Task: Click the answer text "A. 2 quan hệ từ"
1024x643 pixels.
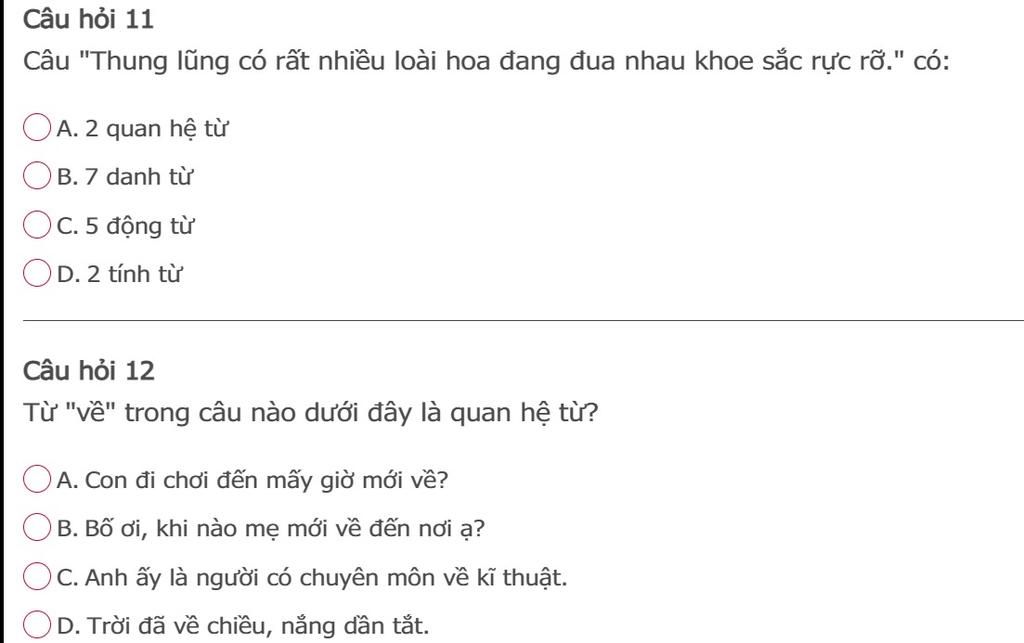Action: pos(130,128)
